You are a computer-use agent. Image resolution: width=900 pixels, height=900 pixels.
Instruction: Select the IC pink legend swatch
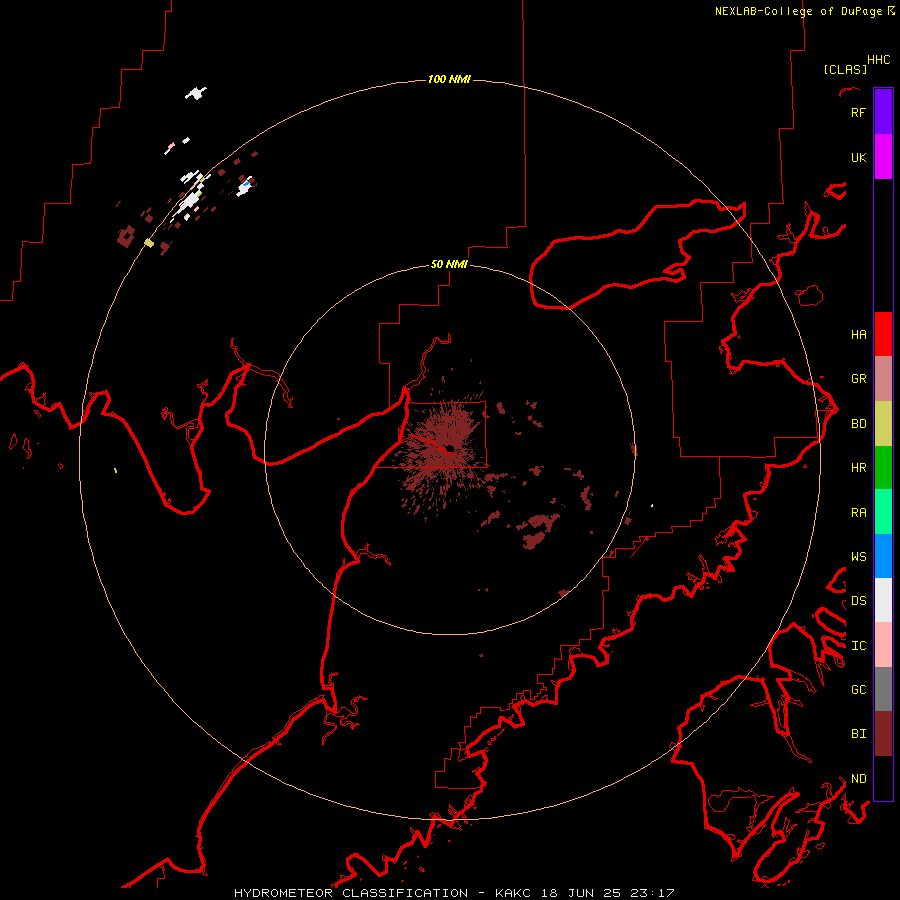883,645
